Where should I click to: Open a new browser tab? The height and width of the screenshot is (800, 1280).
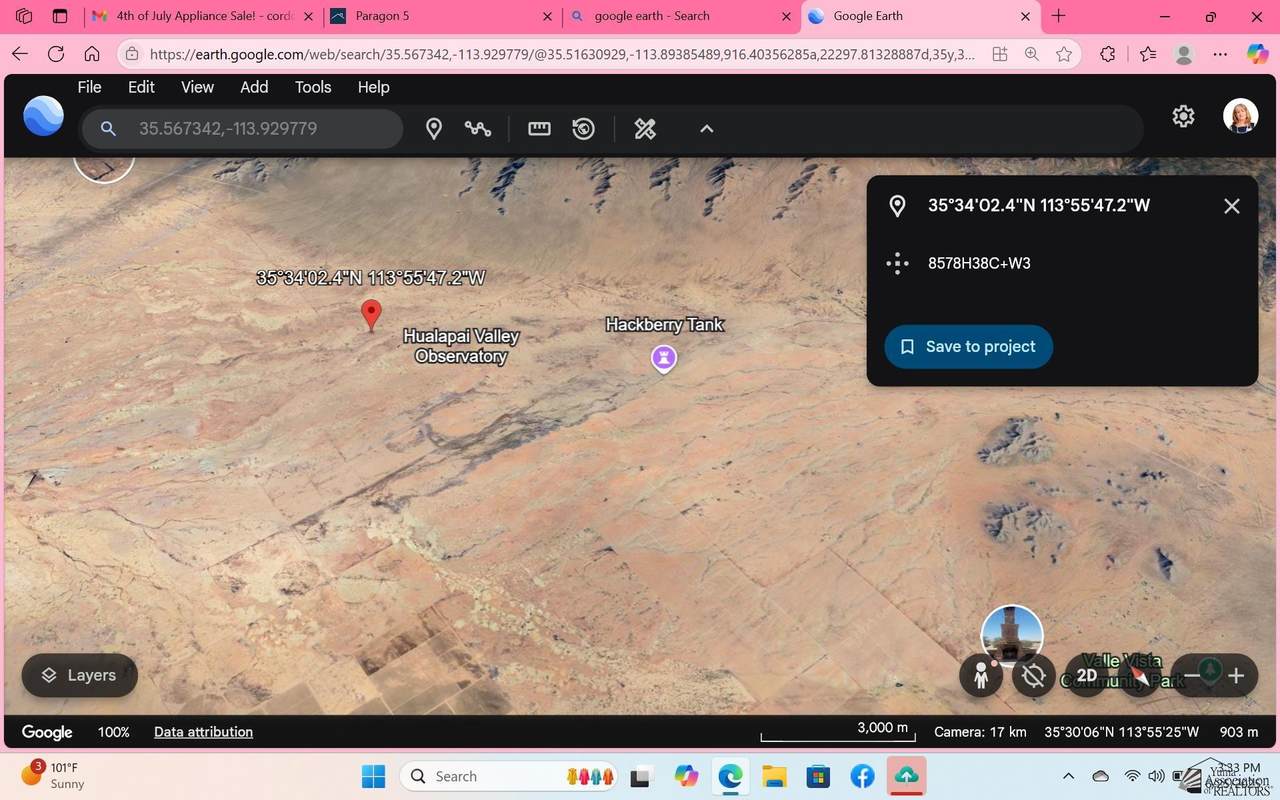pos(1059,16)
